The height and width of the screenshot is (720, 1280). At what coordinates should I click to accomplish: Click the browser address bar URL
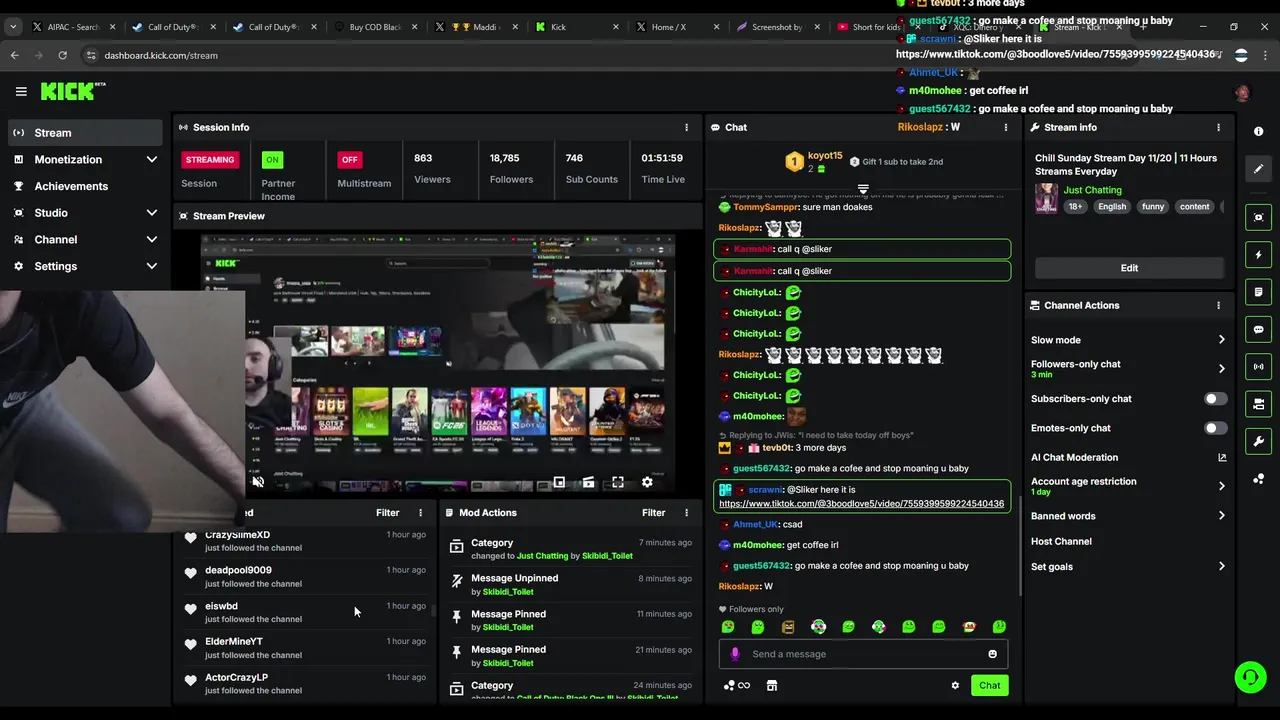click(161, 55)
